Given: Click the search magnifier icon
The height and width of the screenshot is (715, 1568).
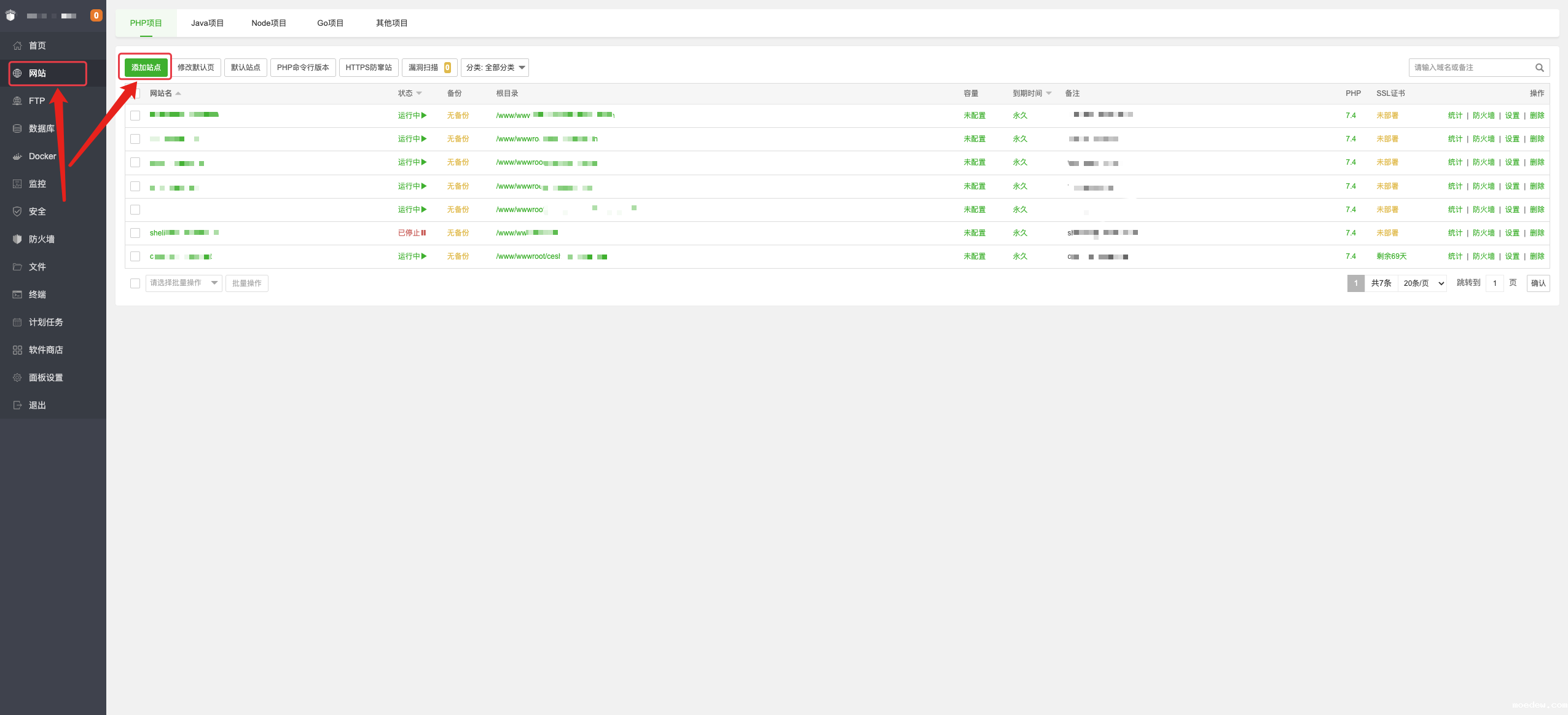Looking at the screenshot, I should (1539, 68).
